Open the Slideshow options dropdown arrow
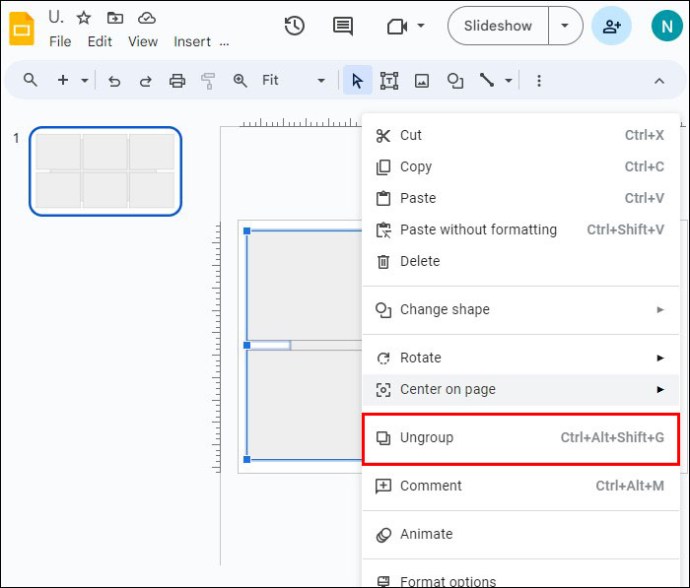The height and width of the screenshot is (588, 690). [565, 26]
